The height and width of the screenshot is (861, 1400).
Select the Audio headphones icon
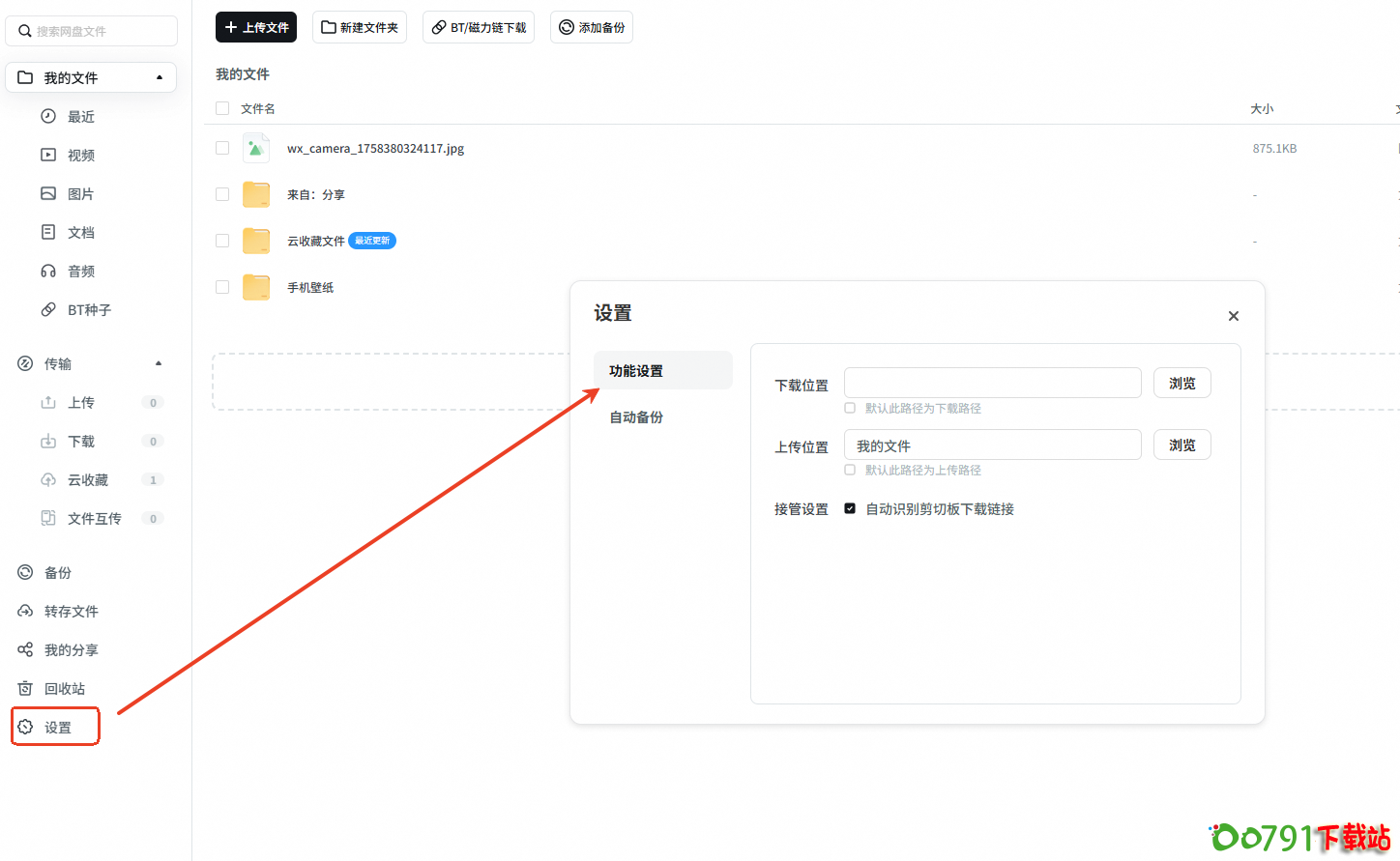pyautogui.click(x=48, y=272)
